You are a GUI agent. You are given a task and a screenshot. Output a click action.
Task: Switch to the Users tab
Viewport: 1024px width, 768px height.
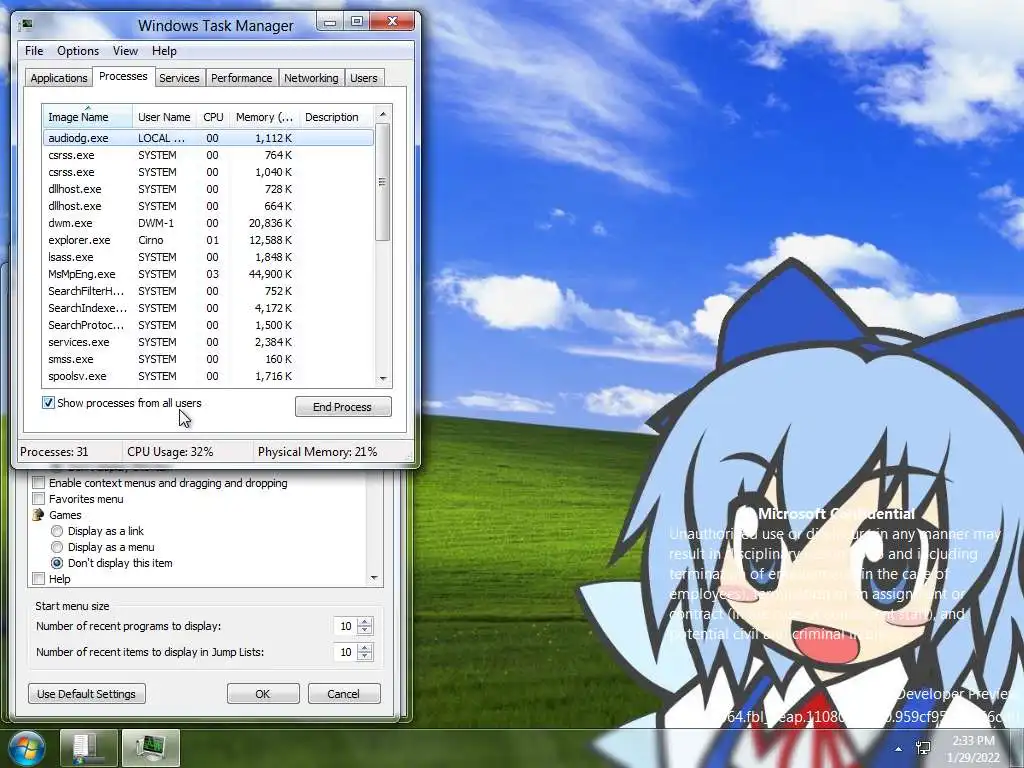point(364,78)
